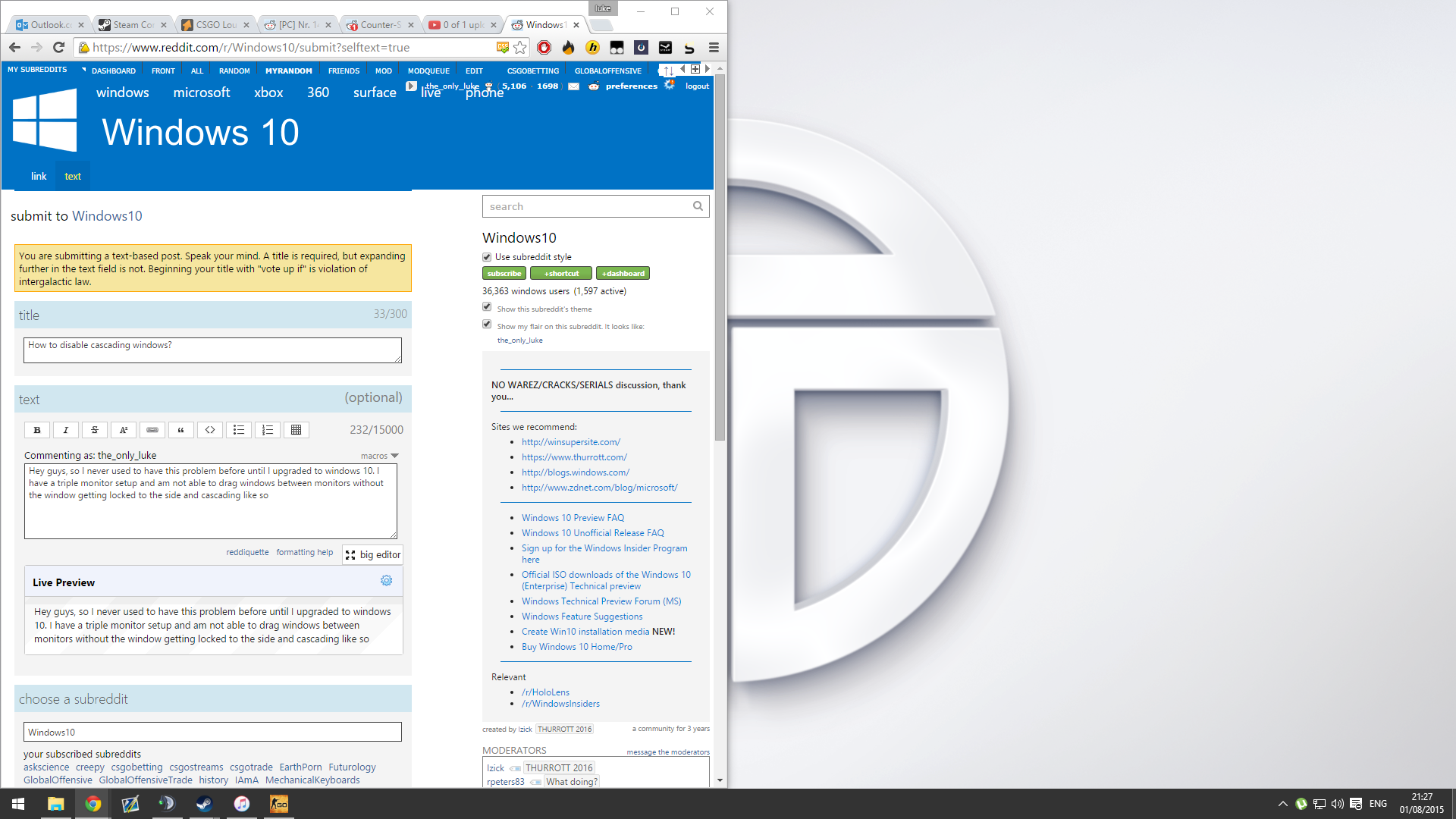Insert a hyperlink using the chain icon
The height and width of the screenshot is (819, 1456).
point(152,430)
